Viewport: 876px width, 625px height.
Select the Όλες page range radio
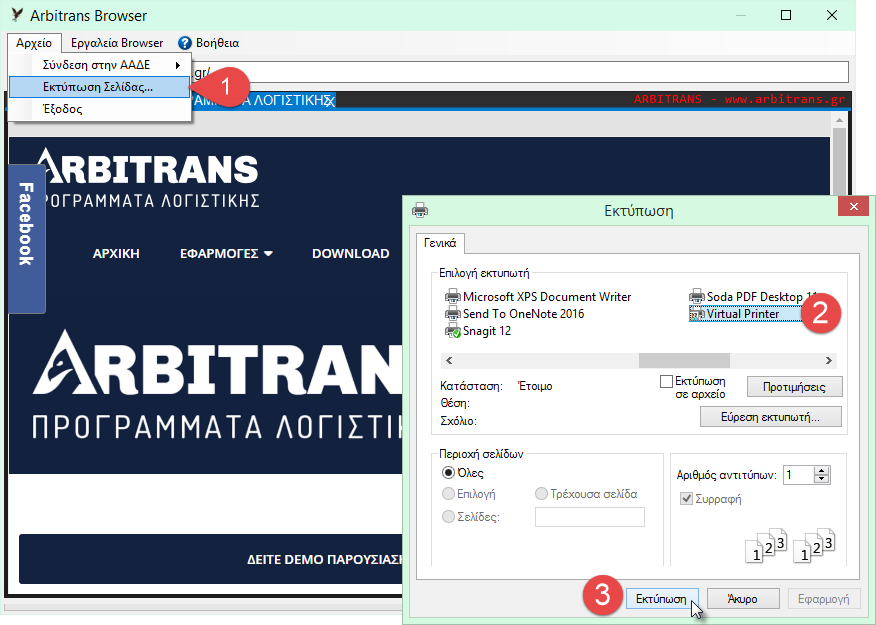pyautogui.click(x=448, y=473)
